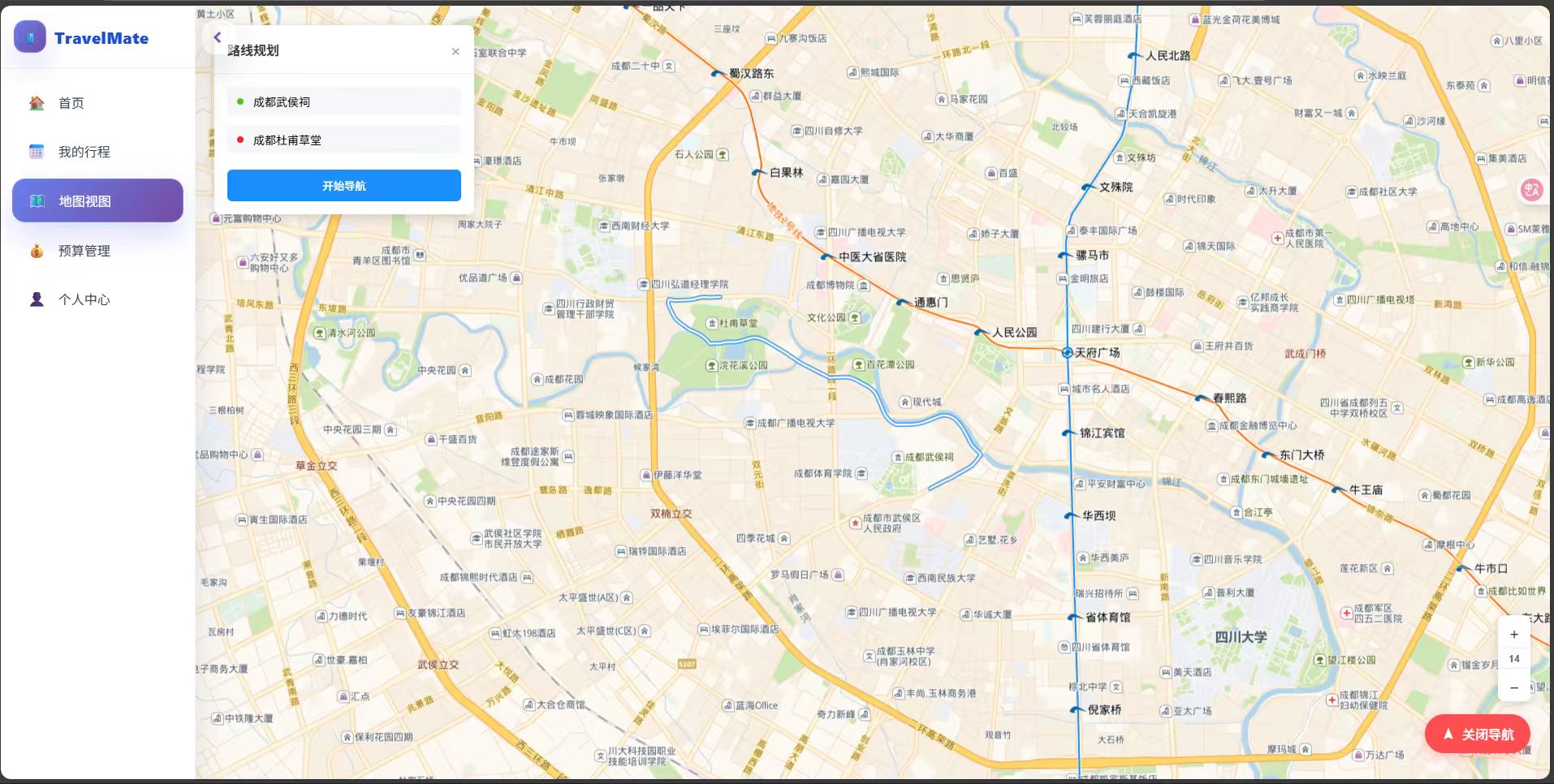Click the 天府广场 metro station marker
This screenshot has height=784, width=1554.
(1068, 352)
